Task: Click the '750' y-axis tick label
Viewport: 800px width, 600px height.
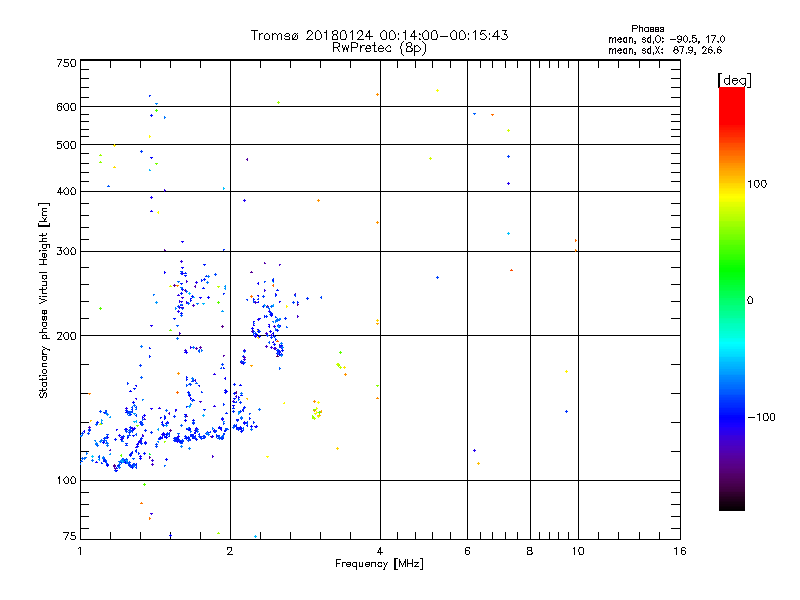Action: tap(66, 63)
